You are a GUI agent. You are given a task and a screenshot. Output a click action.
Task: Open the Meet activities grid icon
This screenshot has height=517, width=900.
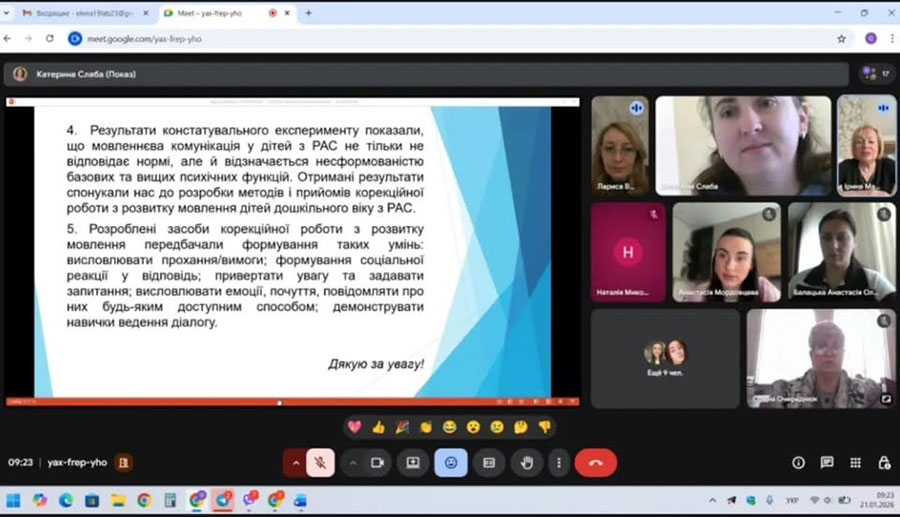pos(855,462)
